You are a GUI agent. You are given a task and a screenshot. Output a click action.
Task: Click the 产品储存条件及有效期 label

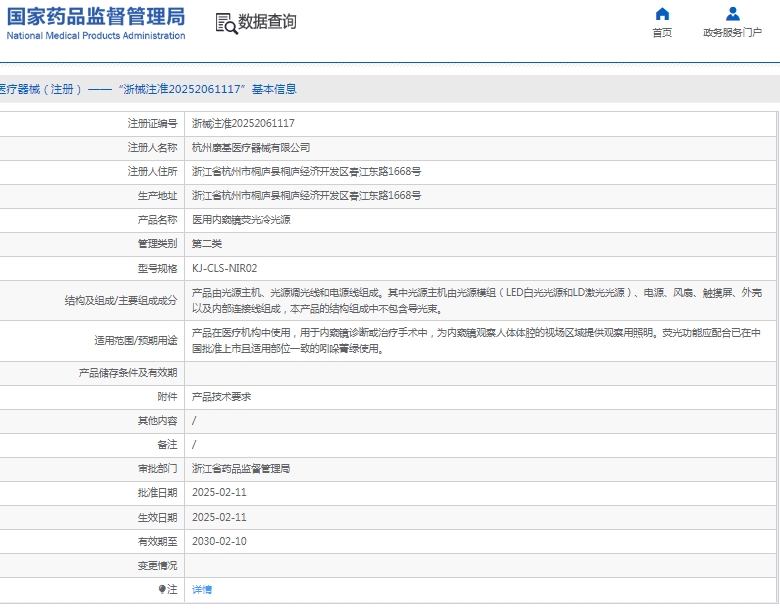(x=128, y=373)
